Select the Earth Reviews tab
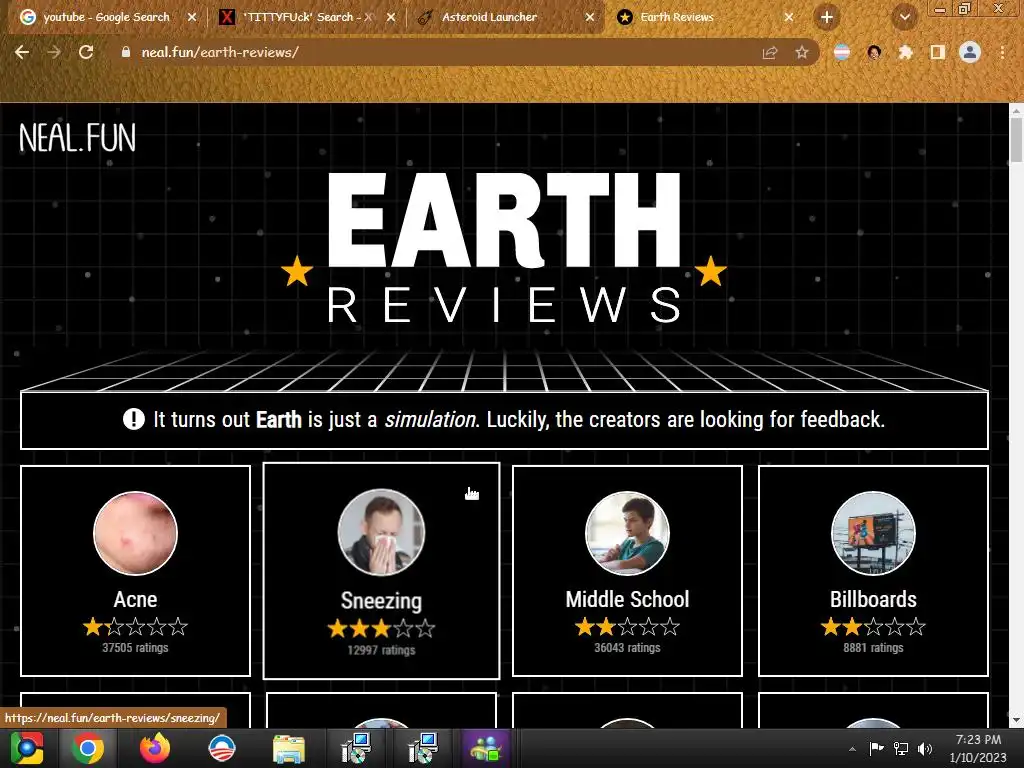This screenshot has height=768, width=1024. [677, 17]
